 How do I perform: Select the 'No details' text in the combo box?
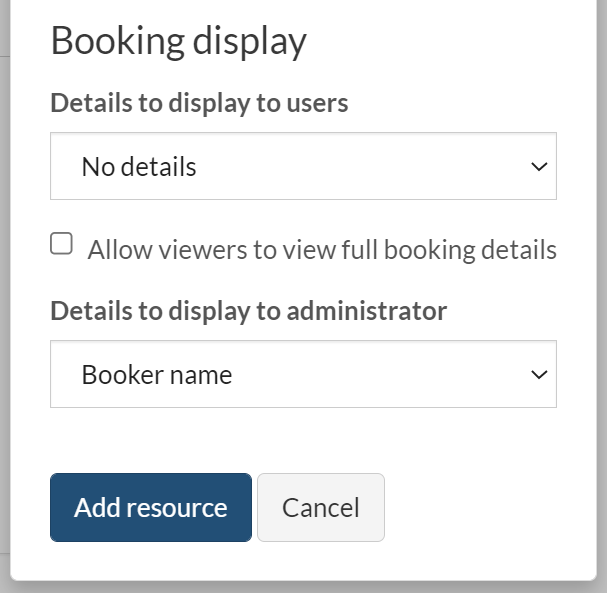pos(139,167)
